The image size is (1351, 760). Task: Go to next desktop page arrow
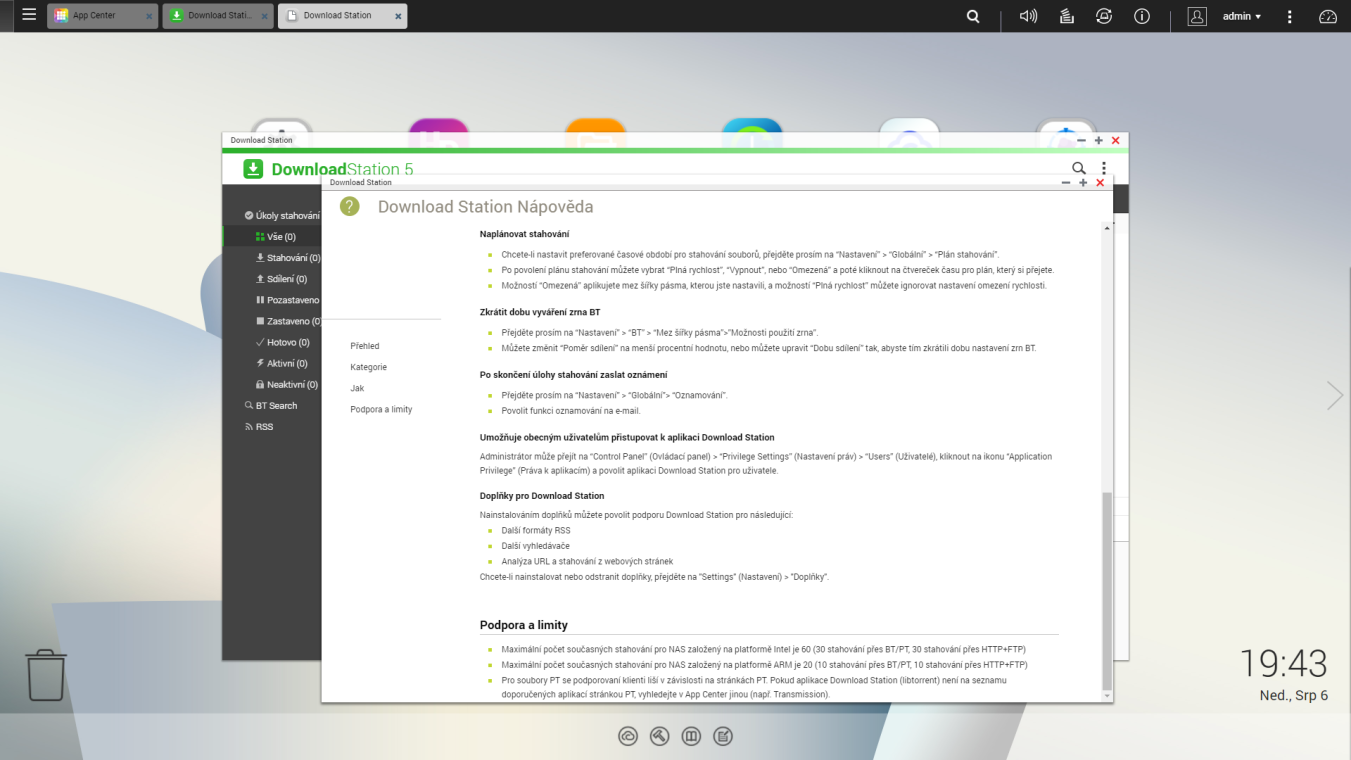(1335, 395)
